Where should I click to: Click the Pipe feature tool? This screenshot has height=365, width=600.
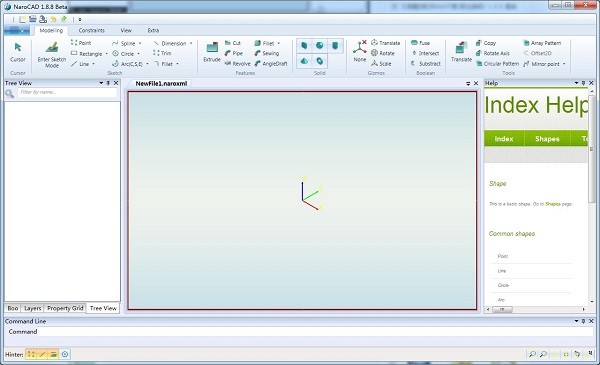coord(234,53)
